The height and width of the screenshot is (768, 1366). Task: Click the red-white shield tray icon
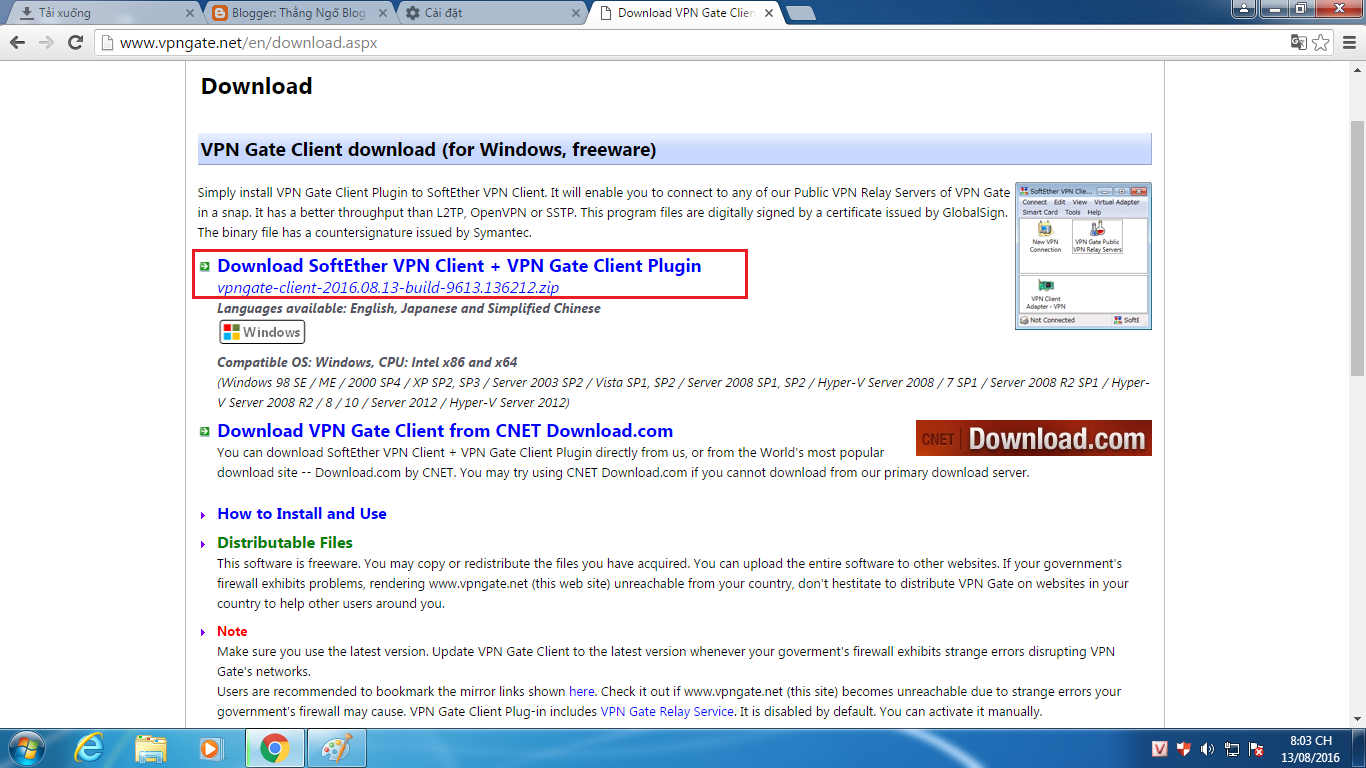coord(1184,749)
